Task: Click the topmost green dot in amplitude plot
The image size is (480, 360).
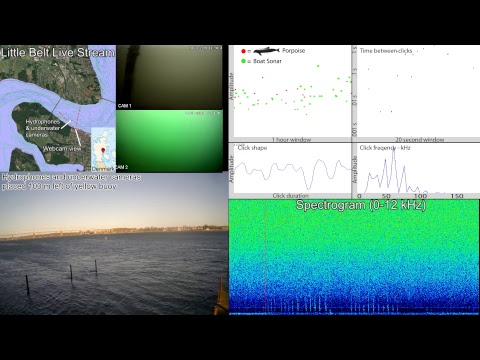Action: click(x=318, y=66)
